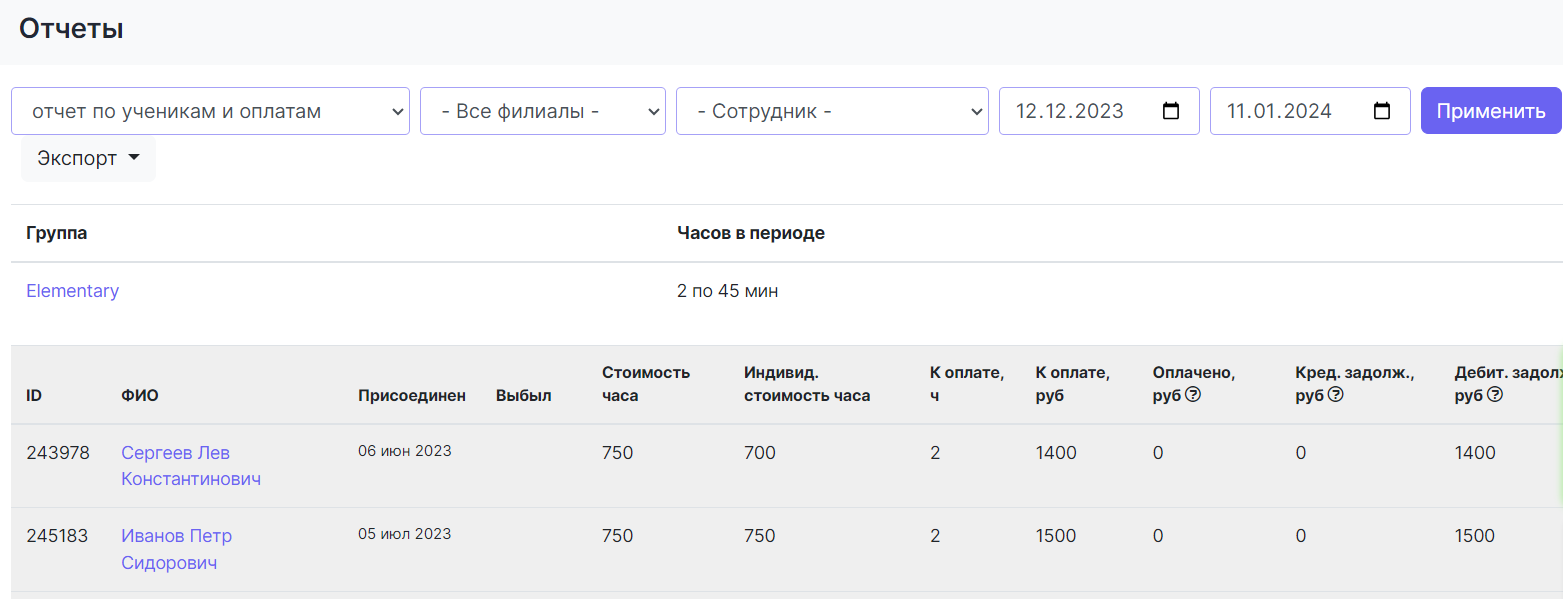Viewport: 1563px width, 599px height.
Task: Click the Присоединен column header
Action: (x=412, y=395)
